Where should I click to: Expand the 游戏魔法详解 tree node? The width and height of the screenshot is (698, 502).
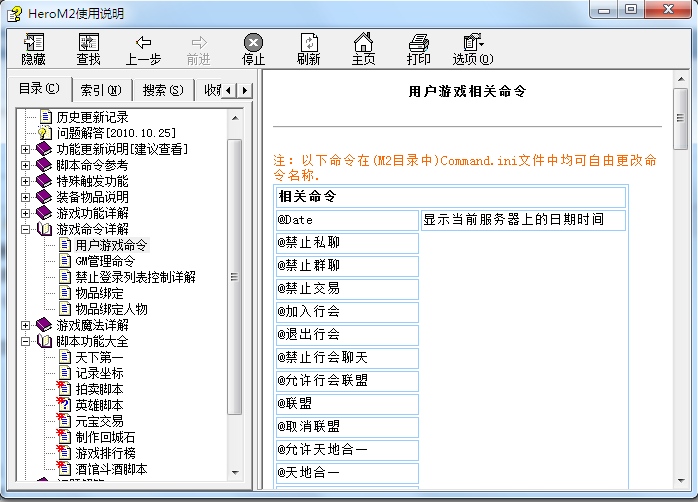pyautogui.click(x=25, y=326)
